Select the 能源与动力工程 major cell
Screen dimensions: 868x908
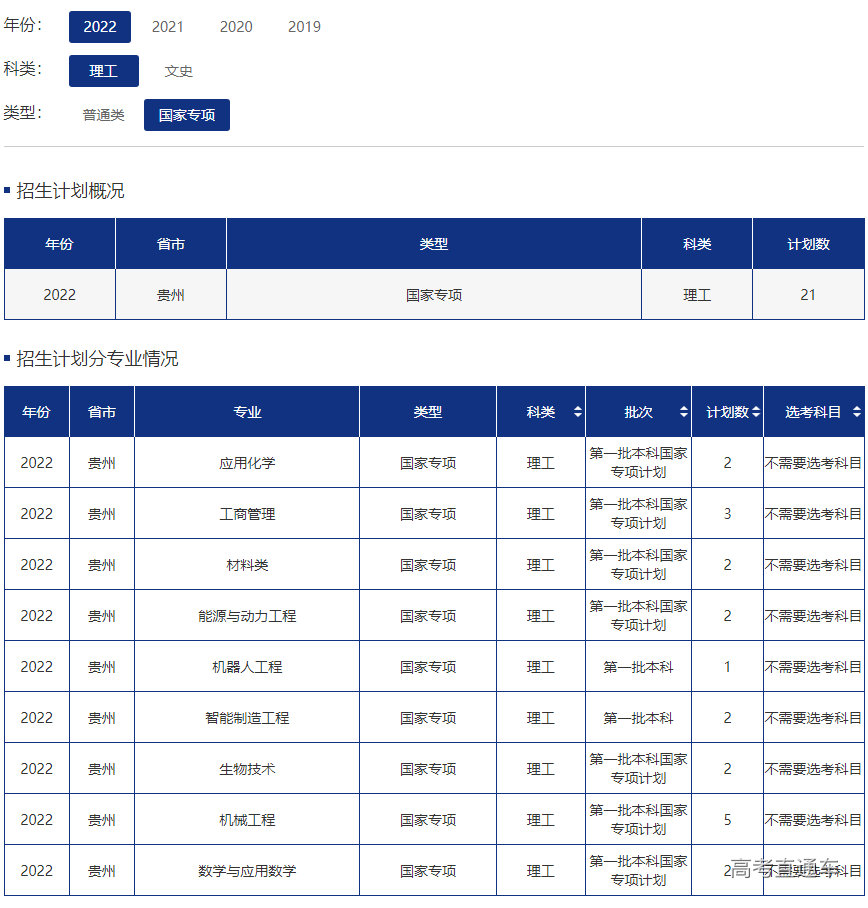click(247, 616)
